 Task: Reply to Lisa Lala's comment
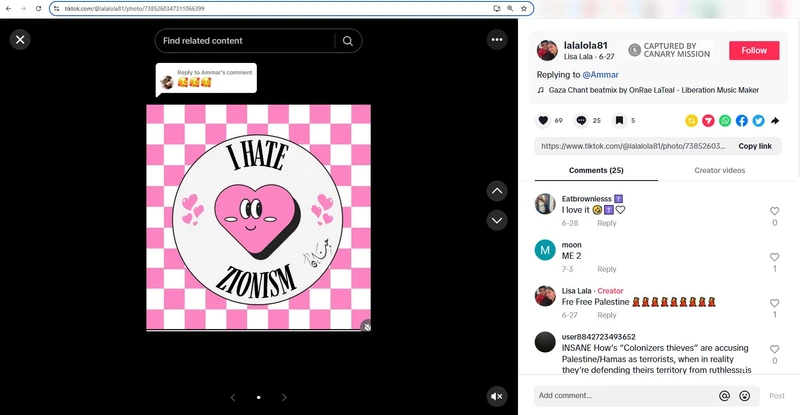(607, 315)
